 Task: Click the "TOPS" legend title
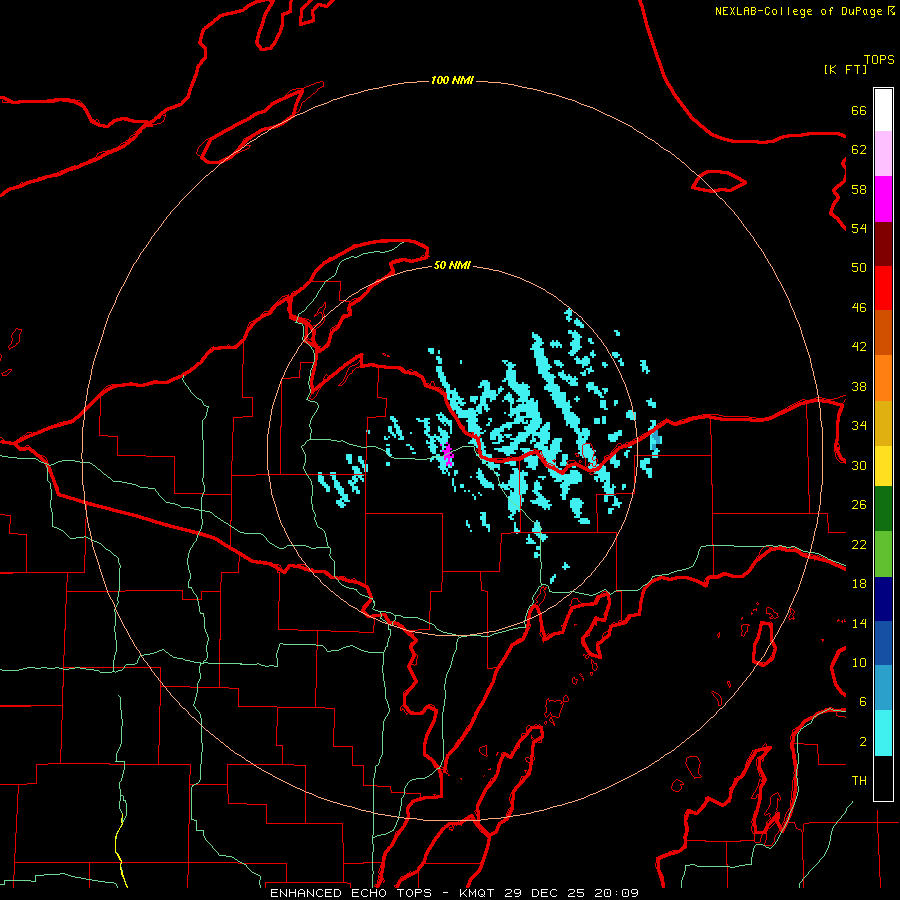click(x=879, y=60)
